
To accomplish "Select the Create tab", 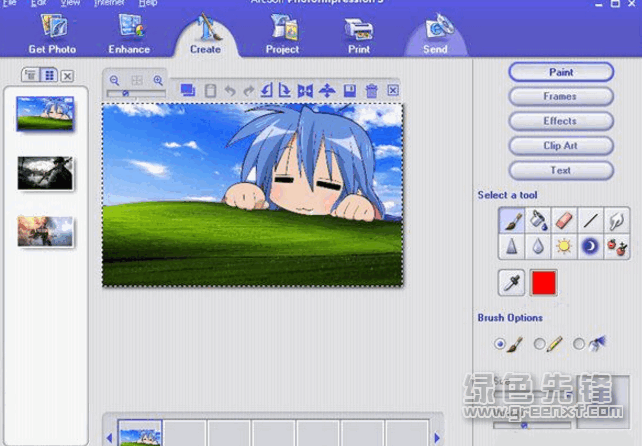I will point(206,36).
